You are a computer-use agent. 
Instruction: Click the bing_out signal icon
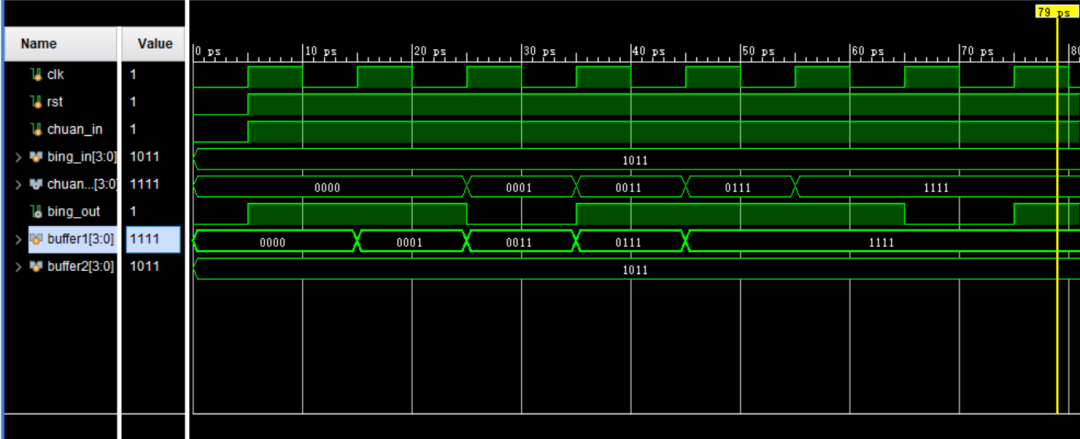(37, 211)
